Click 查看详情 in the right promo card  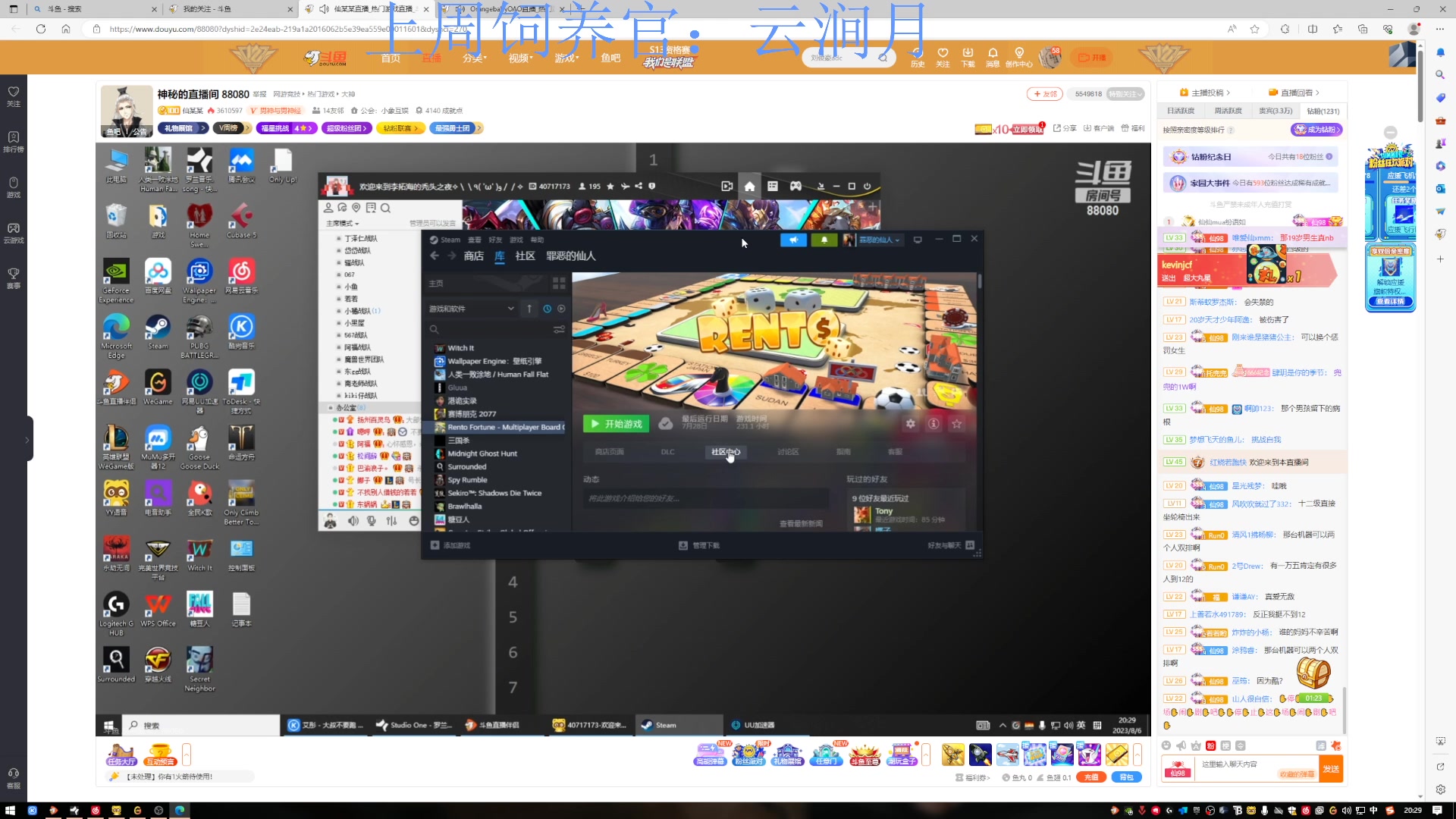1390,302
